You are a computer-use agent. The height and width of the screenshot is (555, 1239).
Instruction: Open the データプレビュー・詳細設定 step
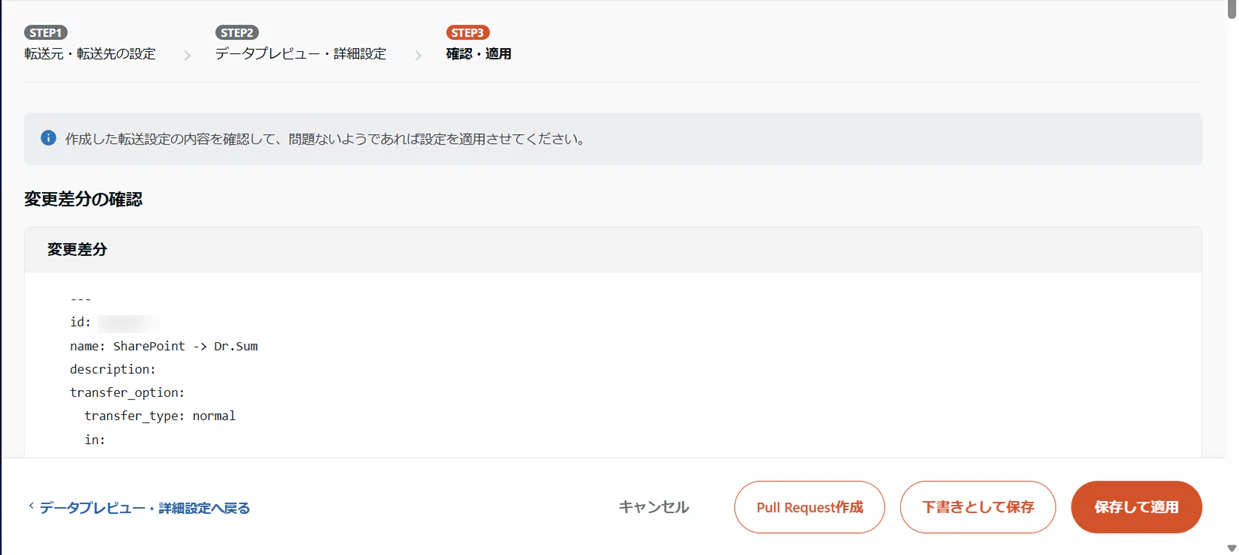pos(300,54)
